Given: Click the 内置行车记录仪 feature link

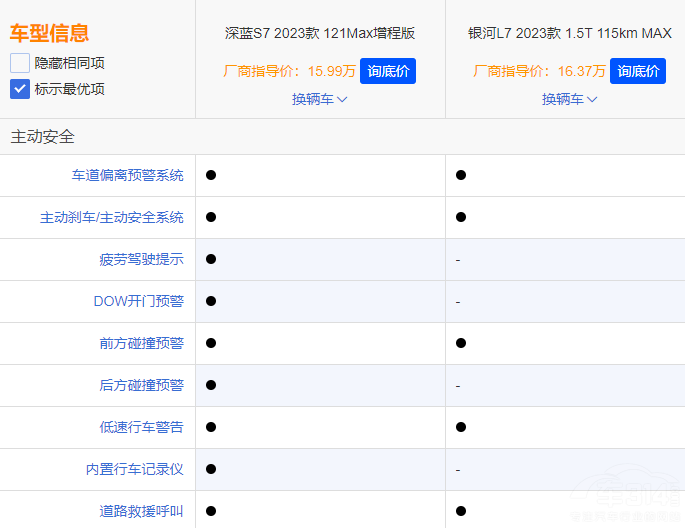Looking at the screenshot, I should tap(134, 469).
